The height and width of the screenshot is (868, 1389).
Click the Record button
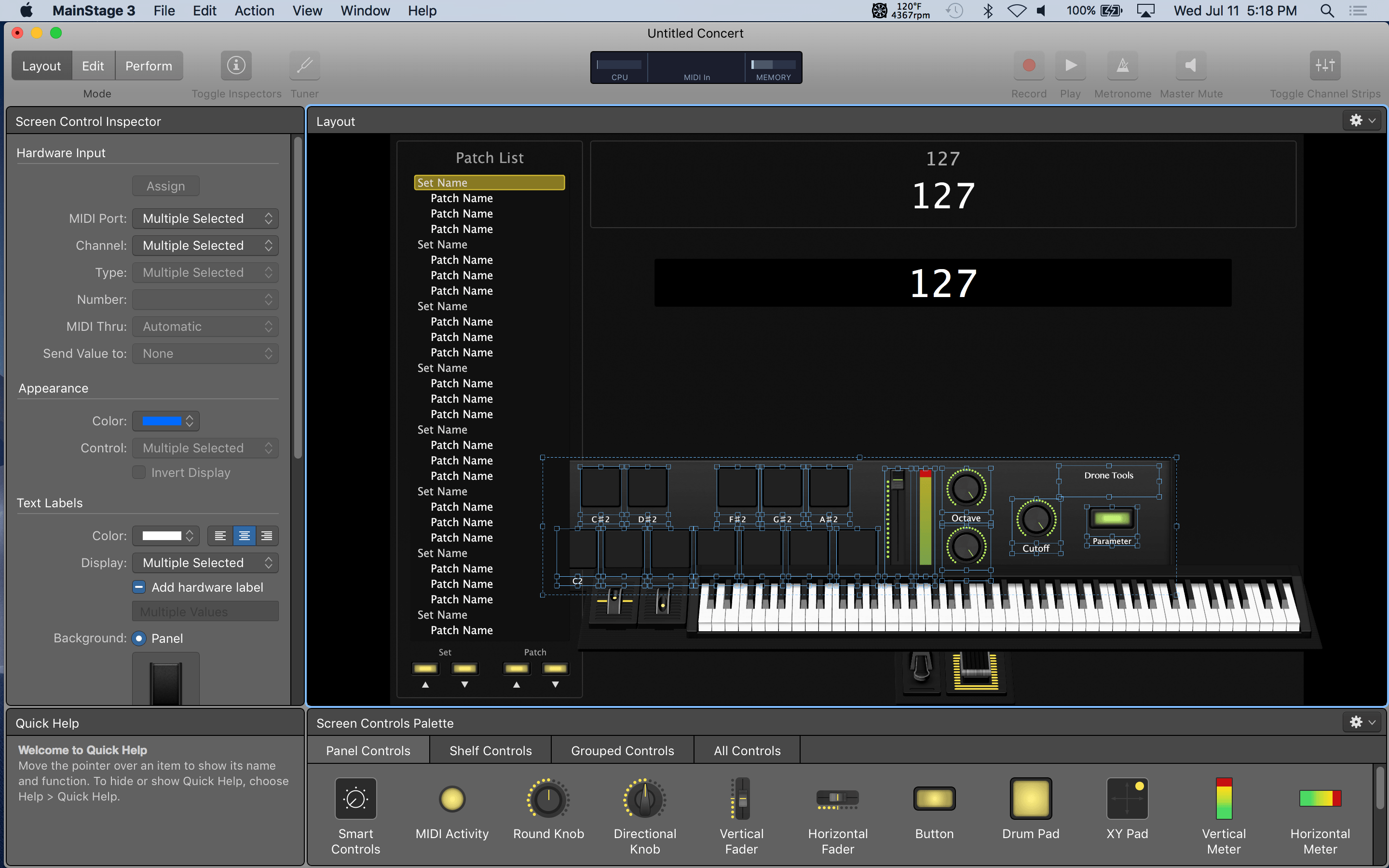[1029, 66]
